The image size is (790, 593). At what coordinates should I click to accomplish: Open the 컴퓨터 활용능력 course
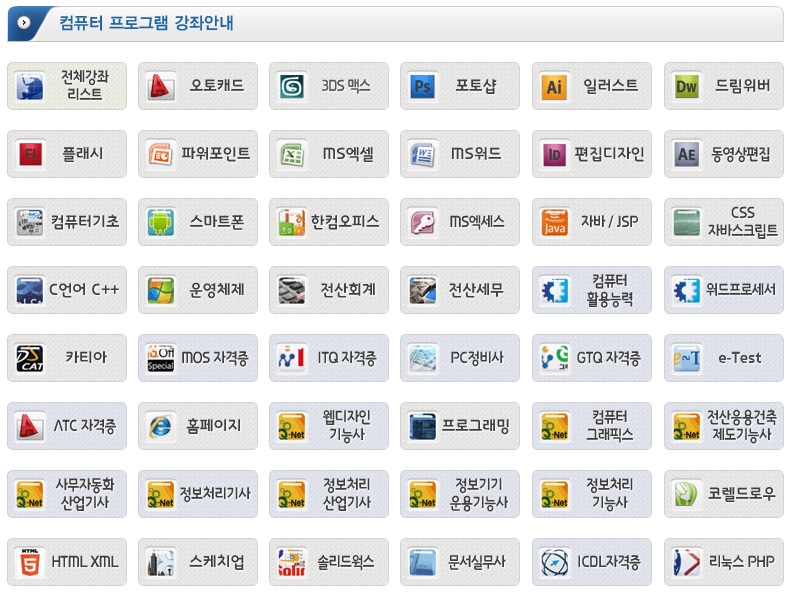592,290
